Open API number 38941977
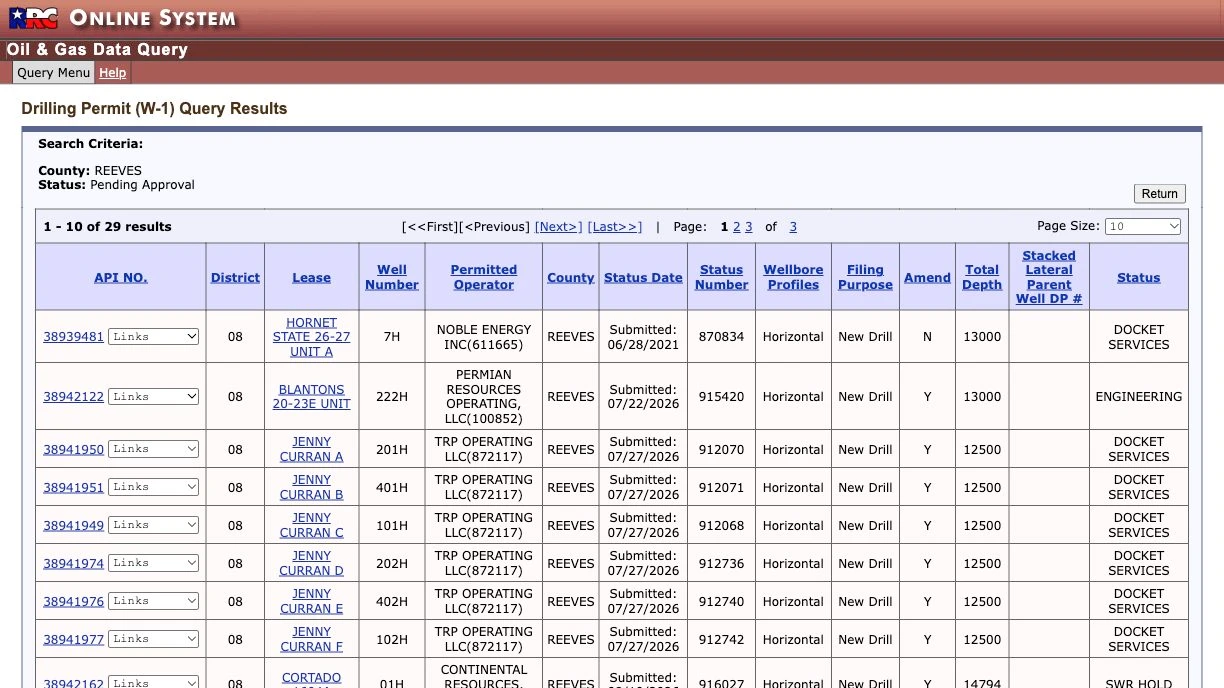The image size is (1224, 688). (x=73, y=640)
